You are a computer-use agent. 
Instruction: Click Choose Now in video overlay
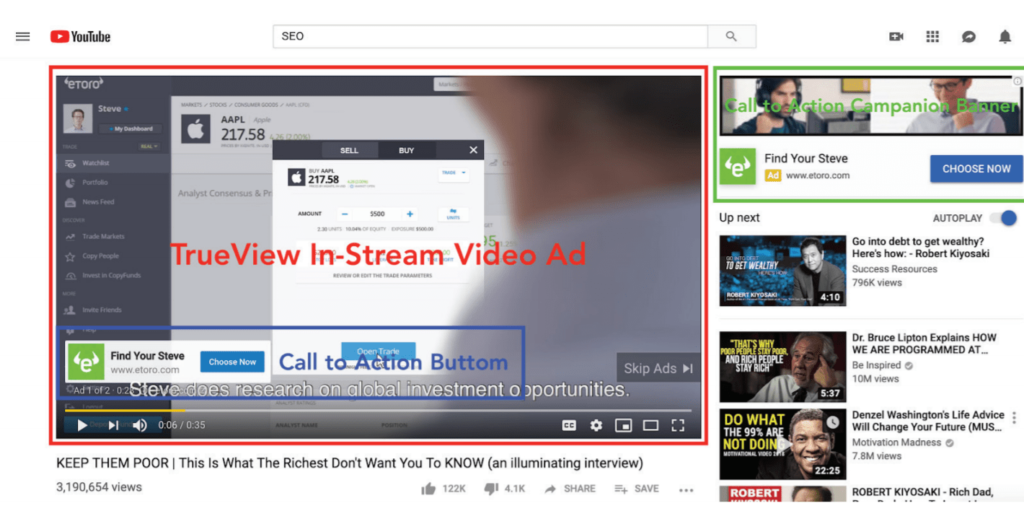pos(232,362)
